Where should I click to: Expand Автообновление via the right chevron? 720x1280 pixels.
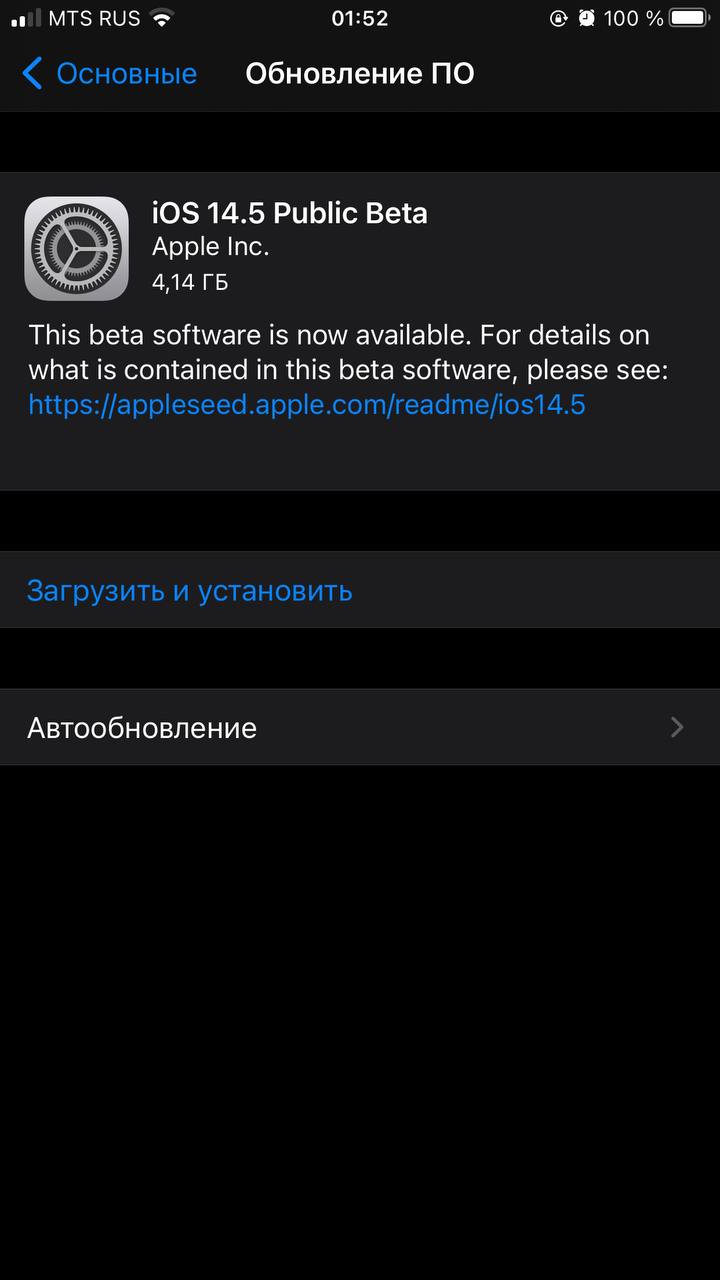pyautogui.click(x=677, y=727)
